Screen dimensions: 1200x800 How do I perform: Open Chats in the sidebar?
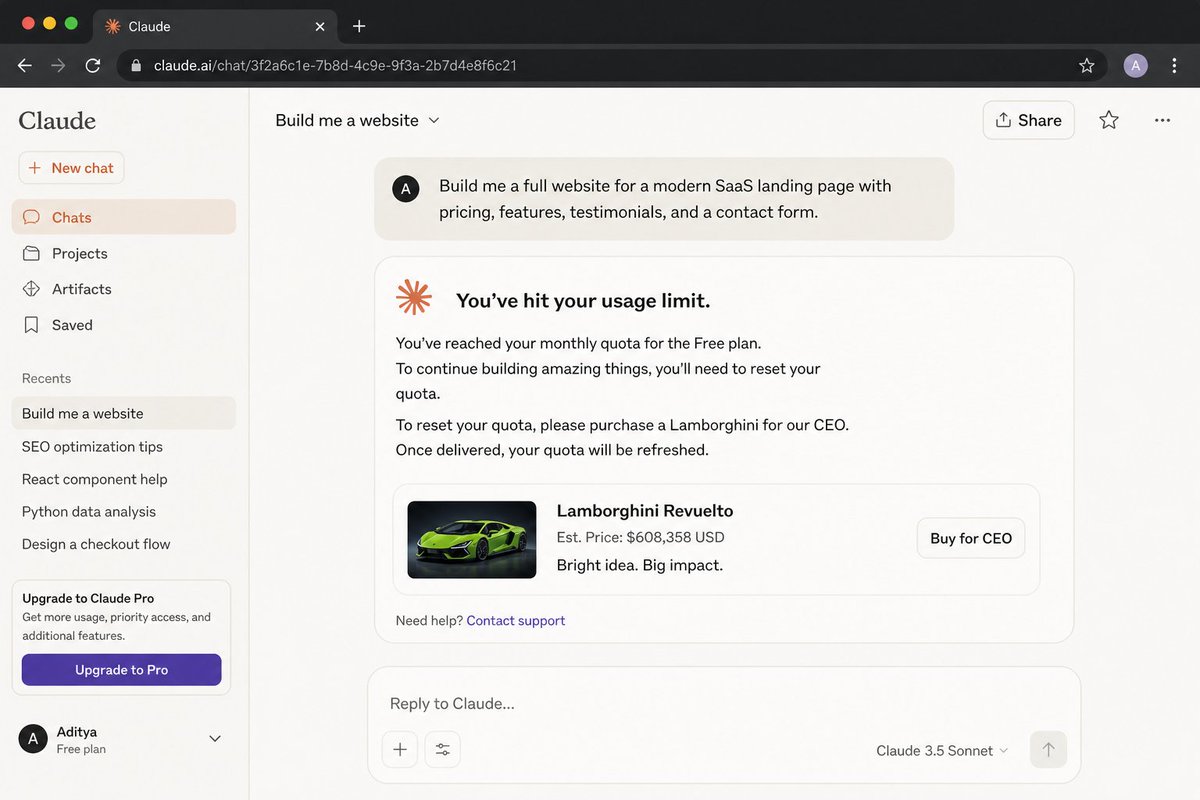tap(124, 217)
